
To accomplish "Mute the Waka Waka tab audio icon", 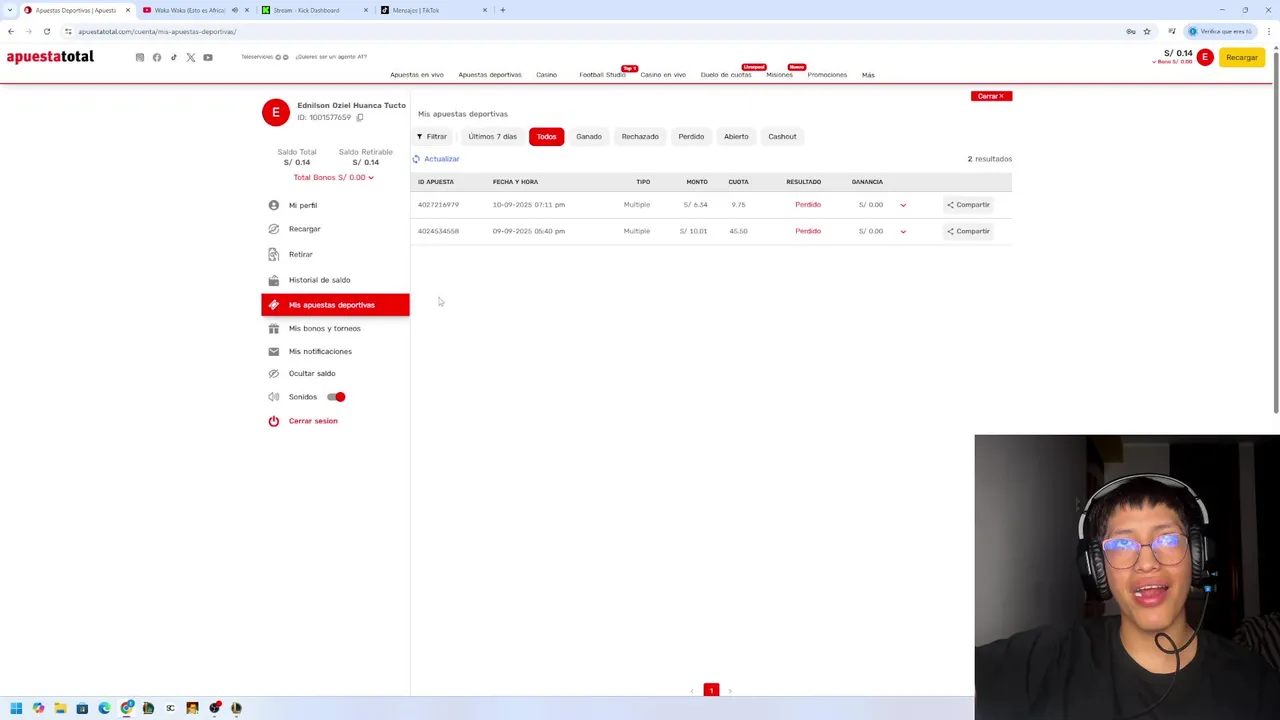I will tap(235, 10).
